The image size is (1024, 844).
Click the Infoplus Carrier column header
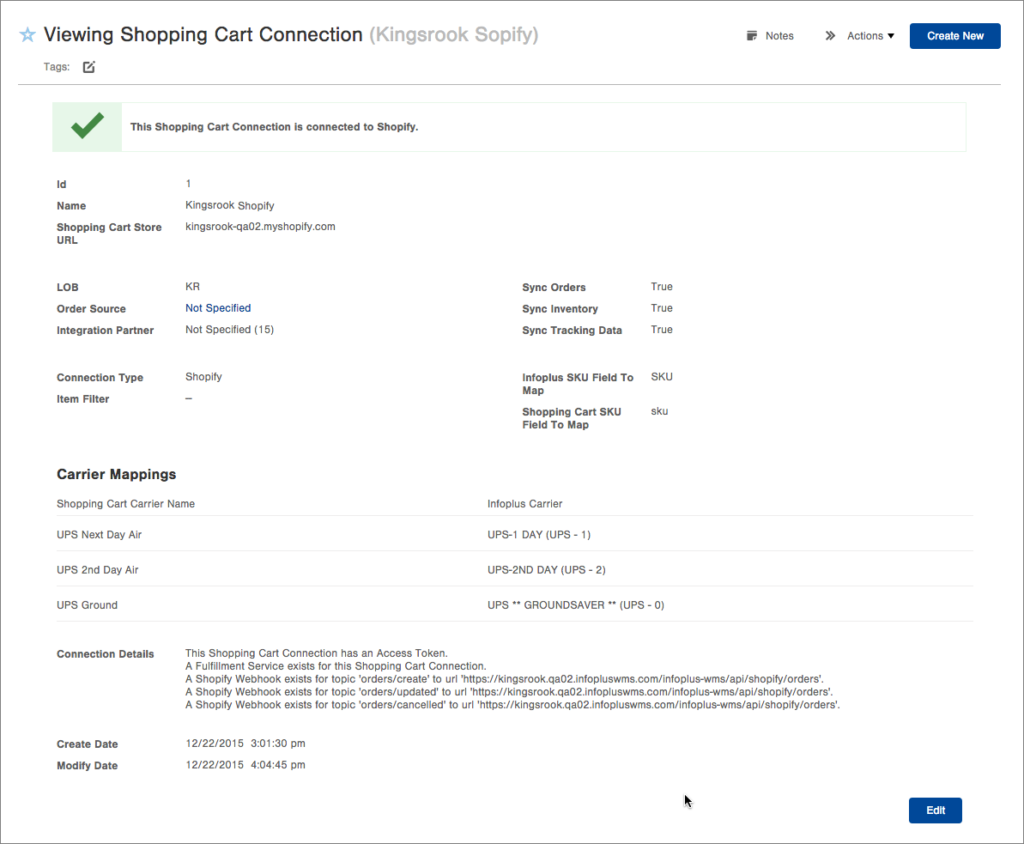[x=524, y=504]
